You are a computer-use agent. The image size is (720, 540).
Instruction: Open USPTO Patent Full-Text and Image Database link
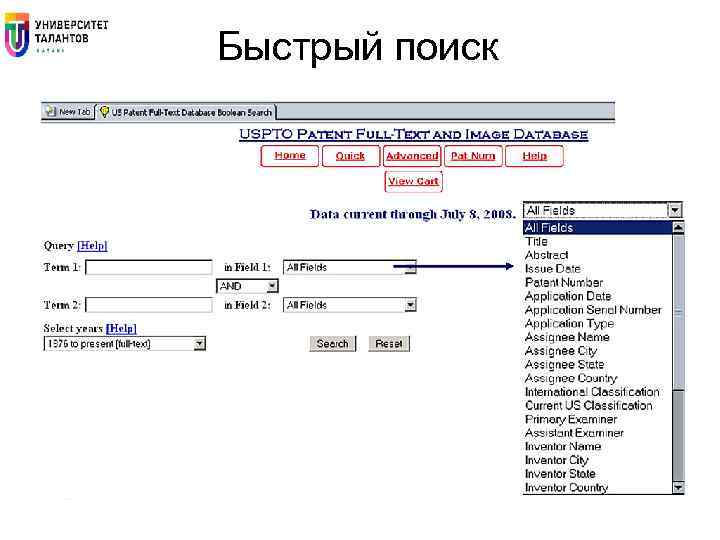coord(413,134)
